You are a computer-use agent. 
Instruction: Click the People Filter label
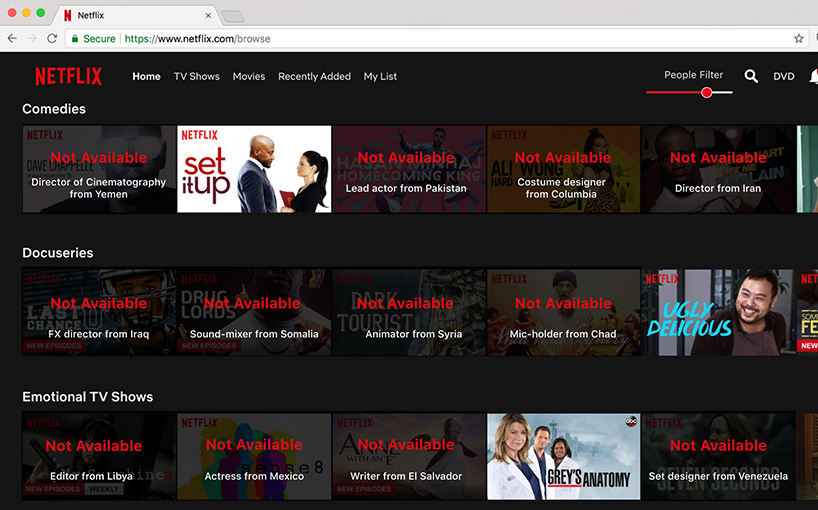pyautogui.click(x=693, y=75)
